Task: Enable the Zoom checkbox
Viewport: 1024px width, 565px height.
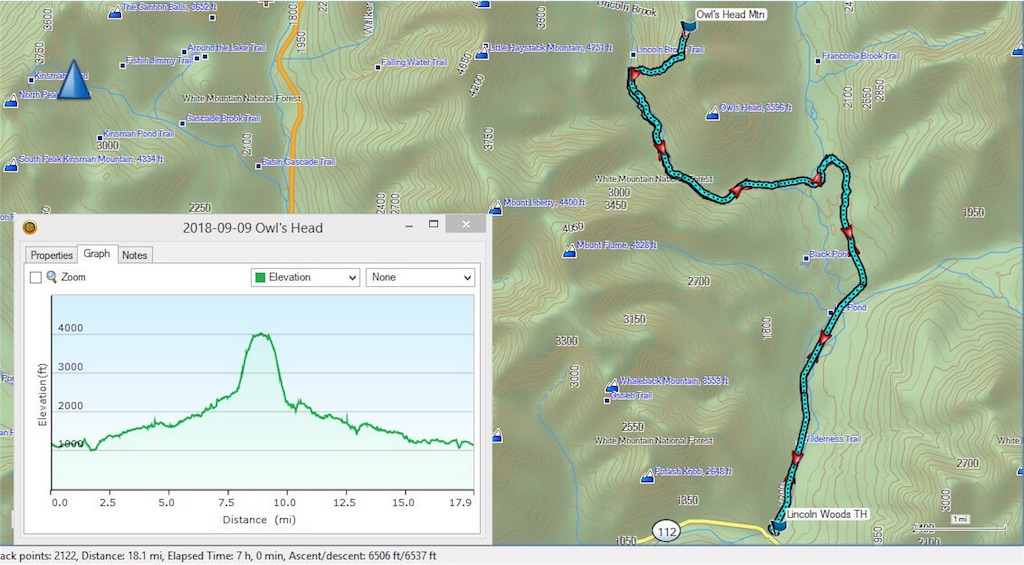Action: tap(36, 278)
